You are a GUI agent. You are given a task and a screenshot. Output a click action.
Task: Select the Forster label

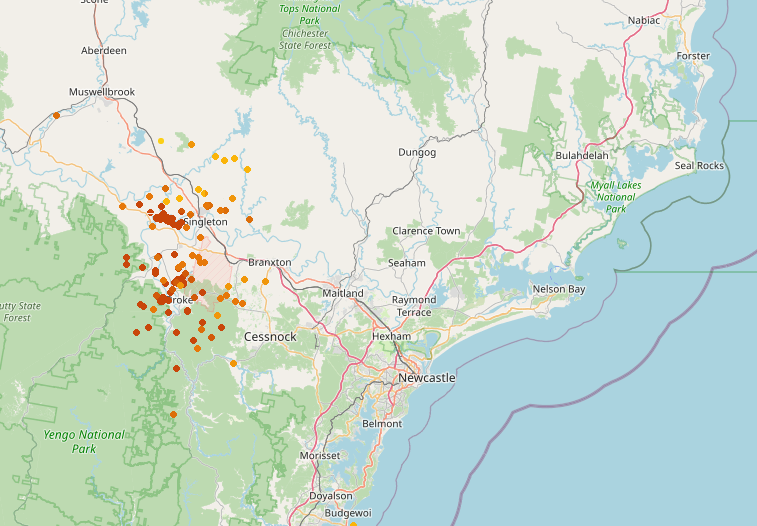point(693,56)
